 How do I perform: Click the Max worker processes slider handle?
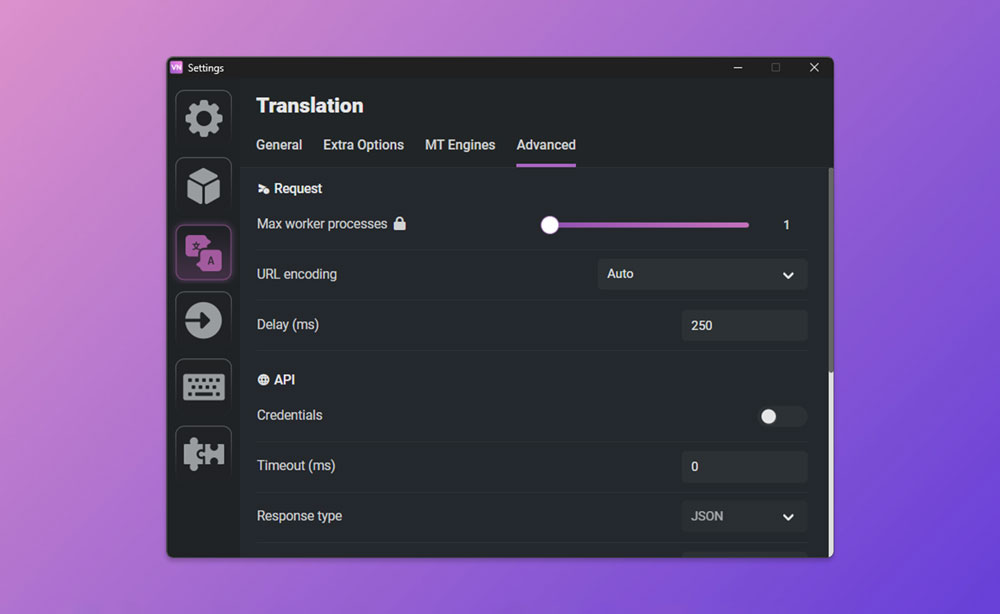(550, 225)
